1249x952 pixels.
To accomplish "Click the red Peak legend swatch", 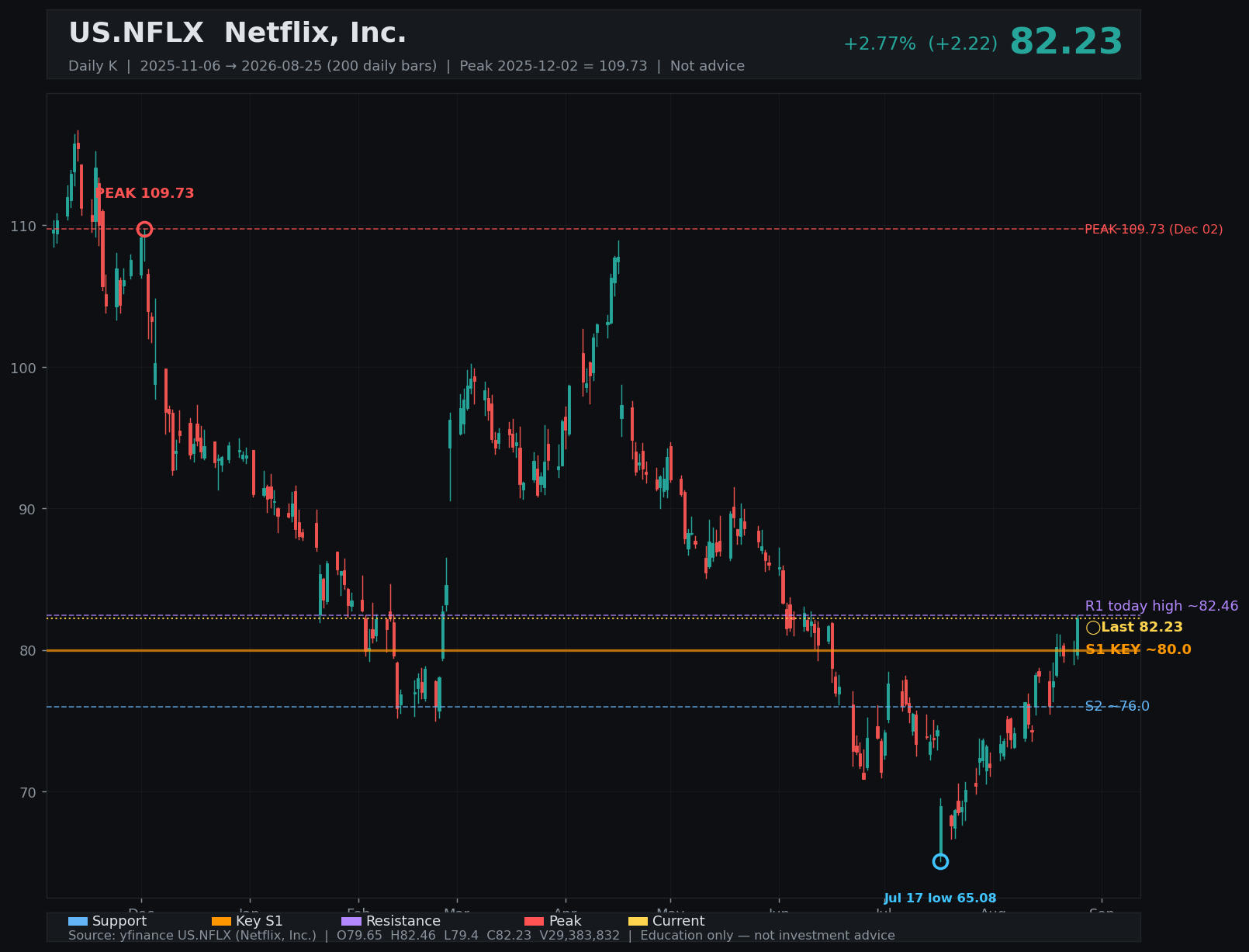I will [535, 921].
